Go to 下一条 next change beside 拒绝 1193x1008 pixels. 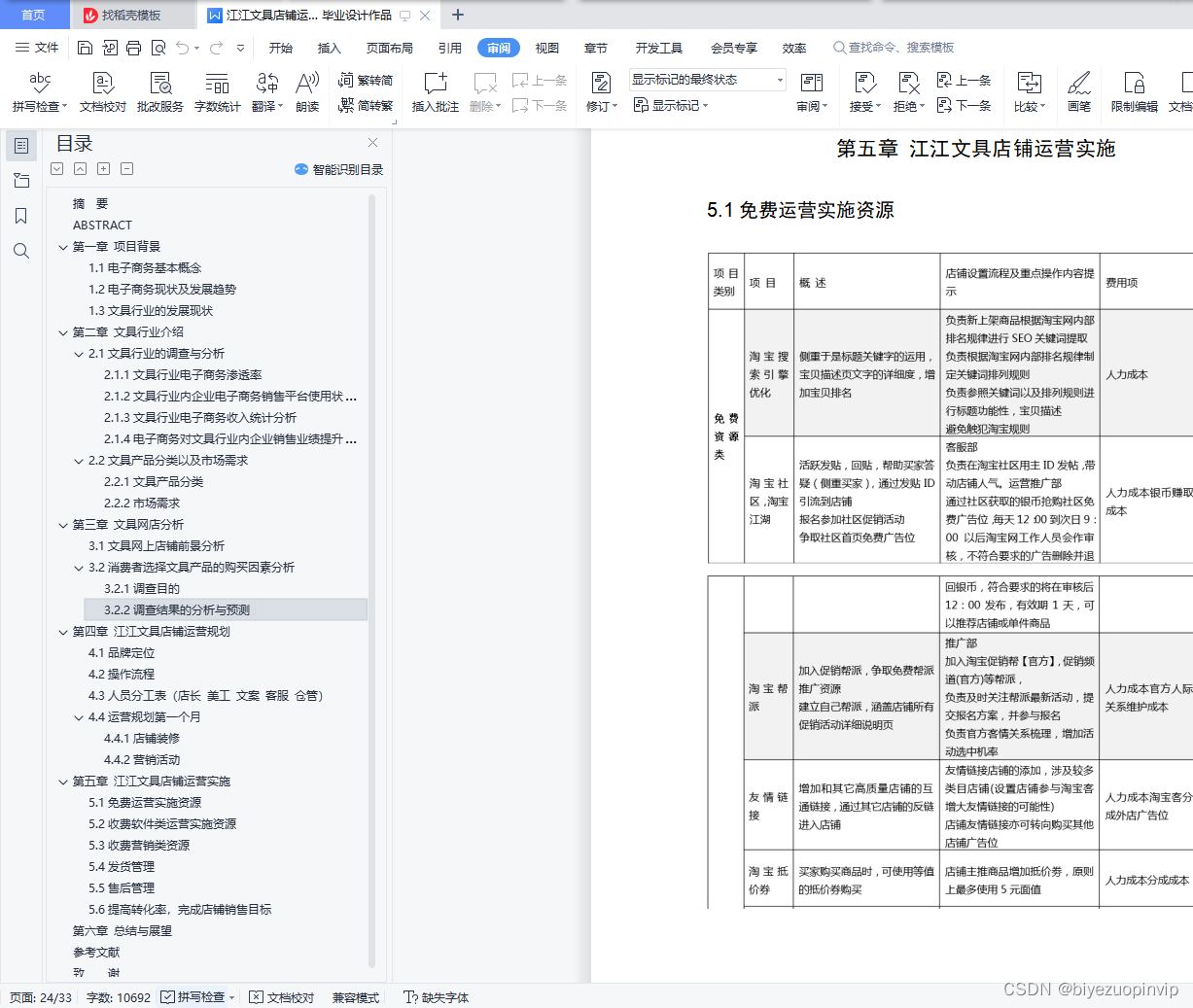coord(964,105)
